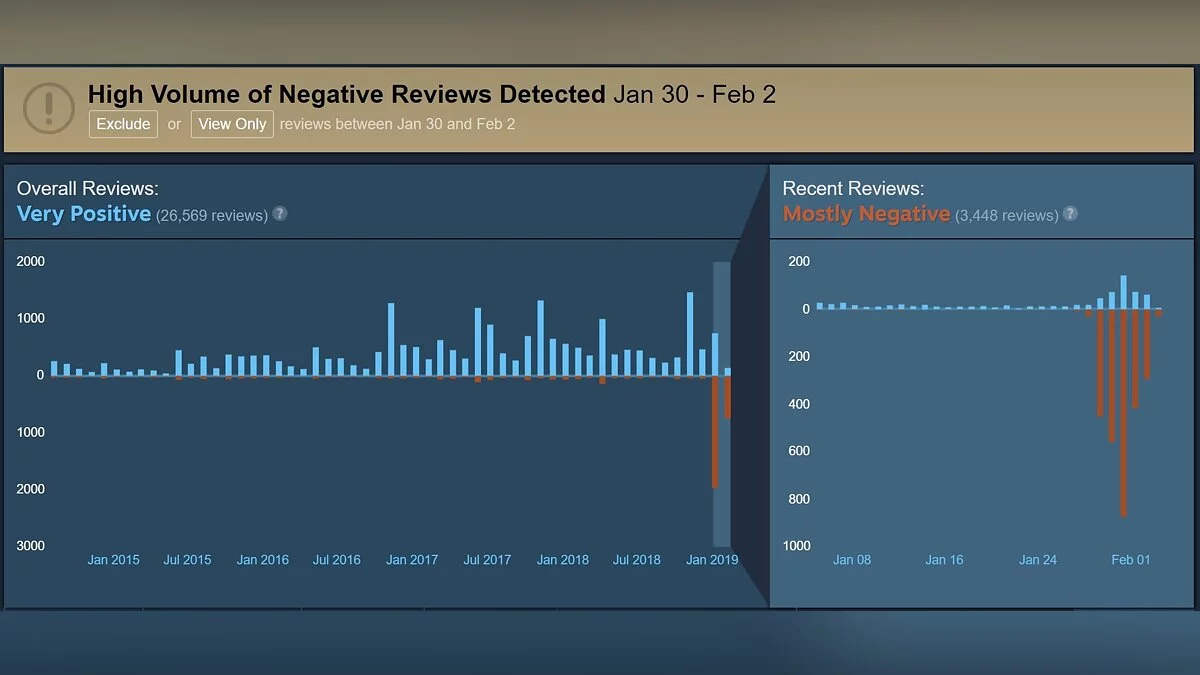1200x675 pixels.
Task: Click the exclamation warning icon in banner
Action: (x=48, y=107)
